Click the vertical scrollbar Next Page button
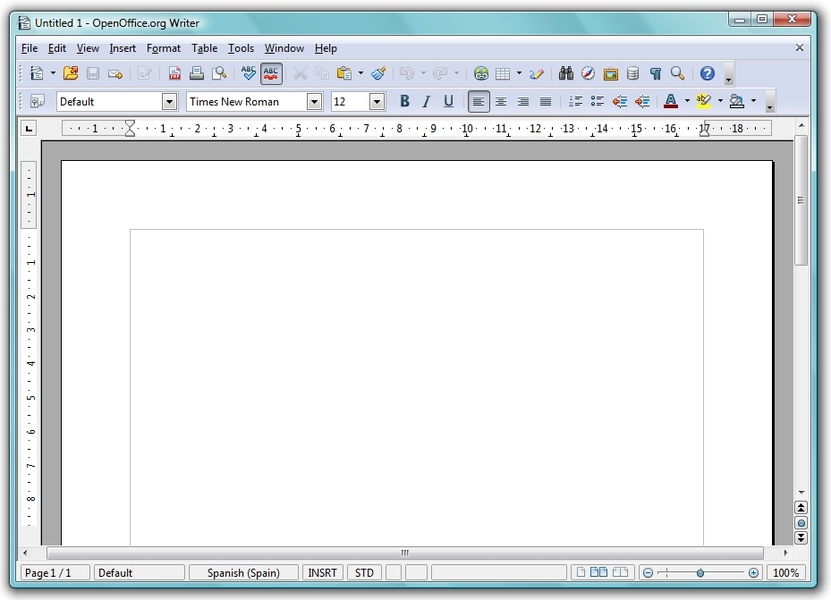This screenshot has height=600, width=831. pyautogui.click(x=801, y=538)
